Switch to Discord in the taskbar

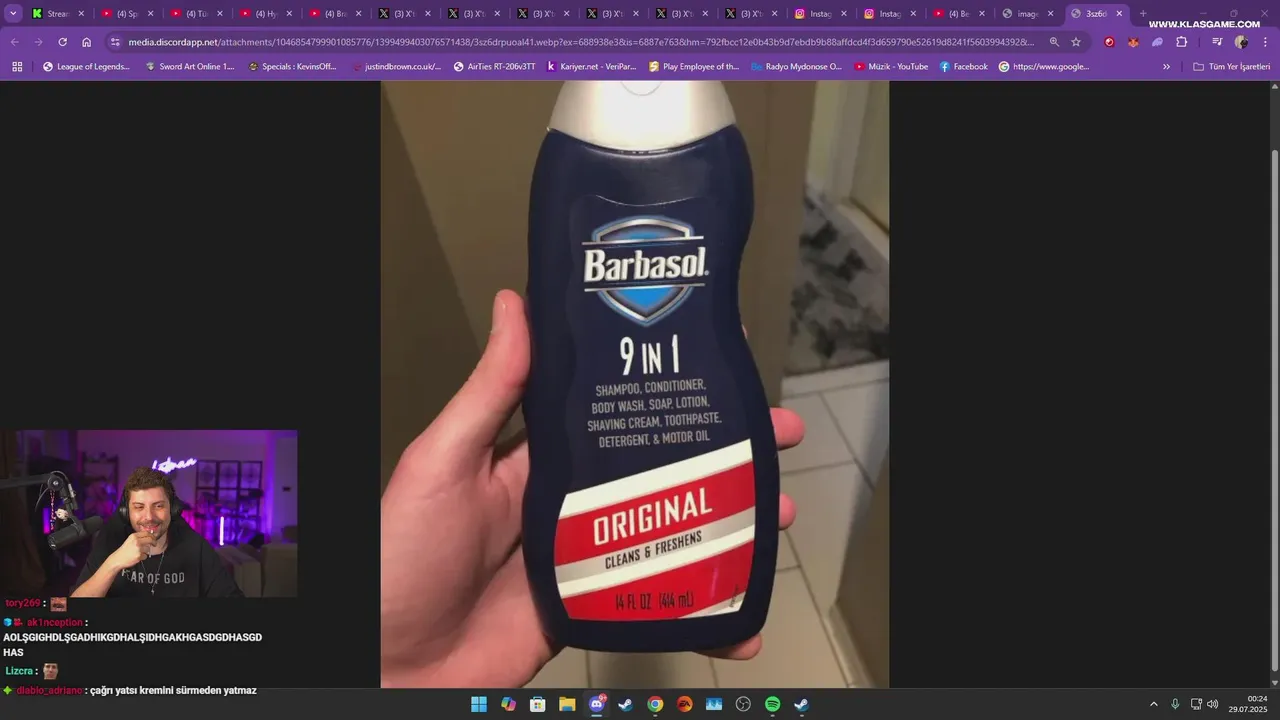(597, 704)
